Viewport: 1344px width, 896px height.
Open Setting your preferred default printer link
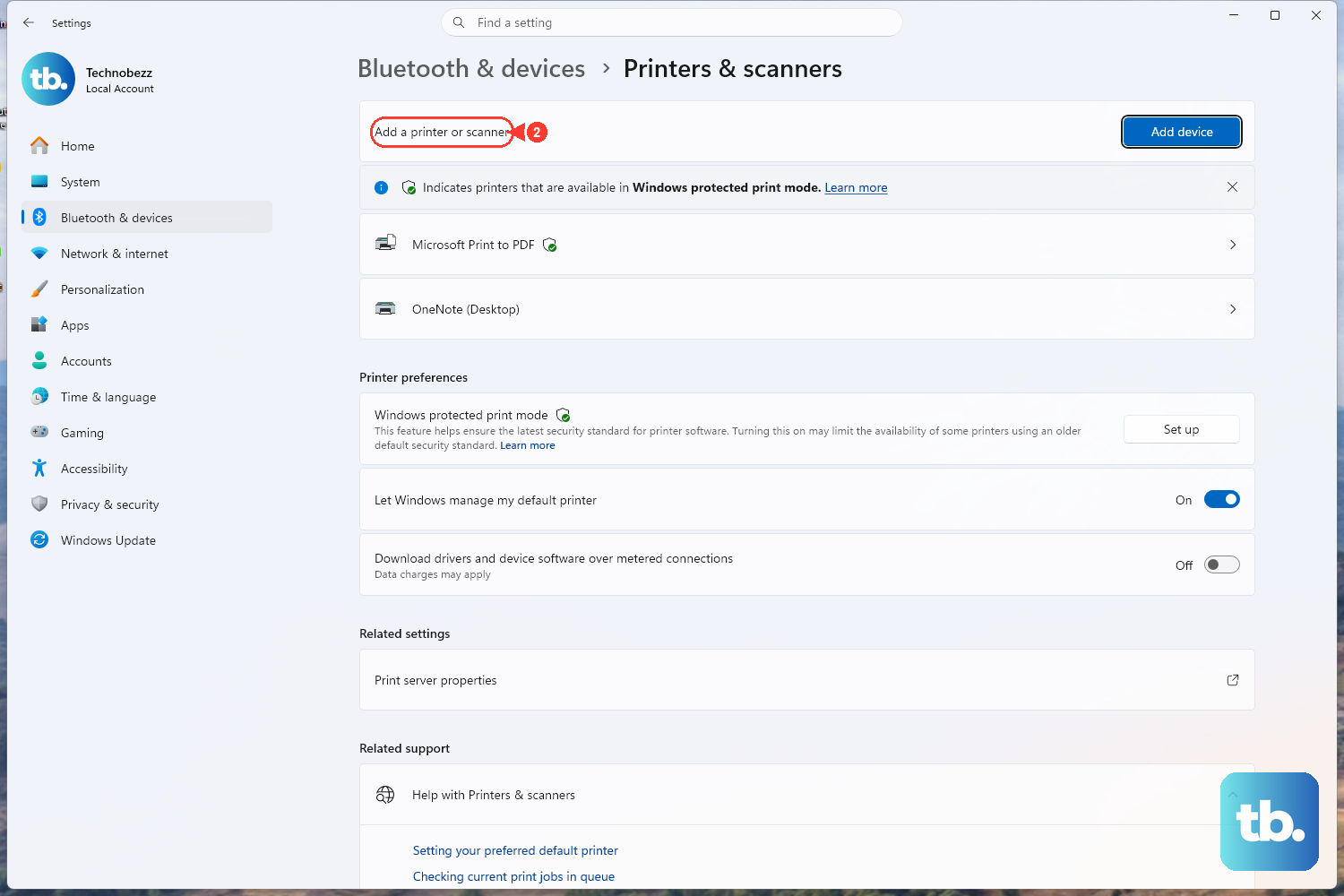[515, 850]
